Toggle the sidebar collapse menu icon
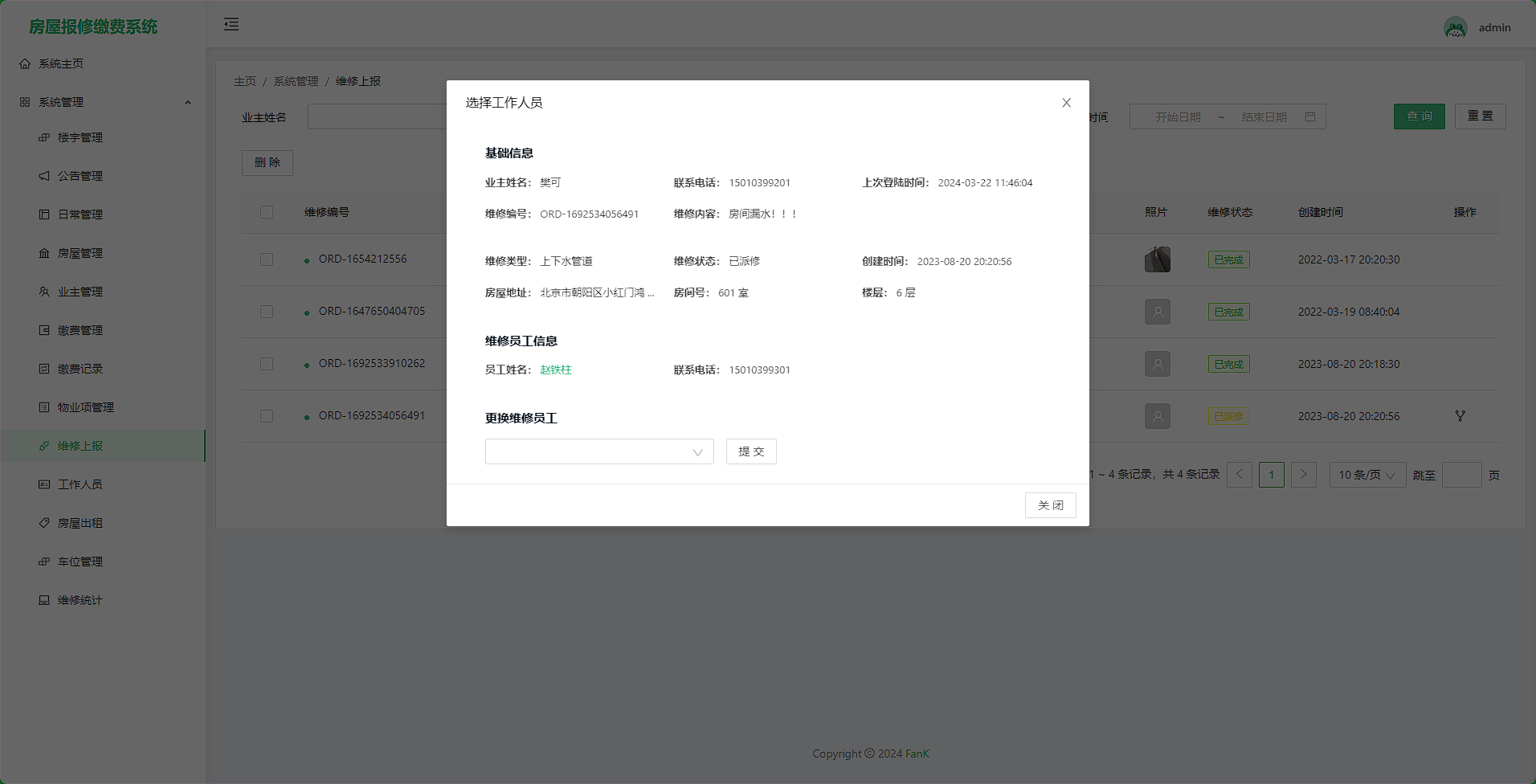Image resolution: width=1536 pixels, height=784 pixels. pos(231,24)
